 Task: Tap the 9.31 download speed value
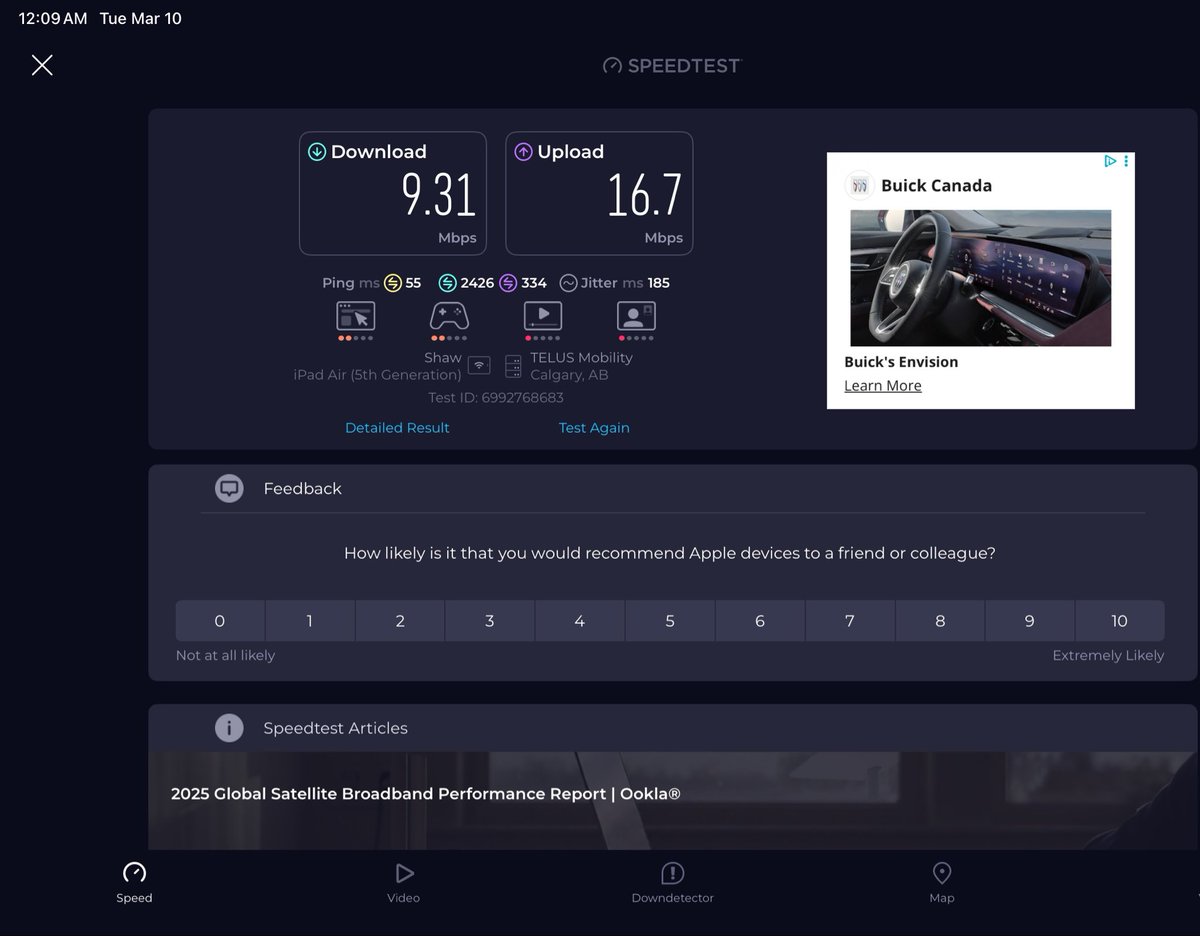click(x=438, y=195)
